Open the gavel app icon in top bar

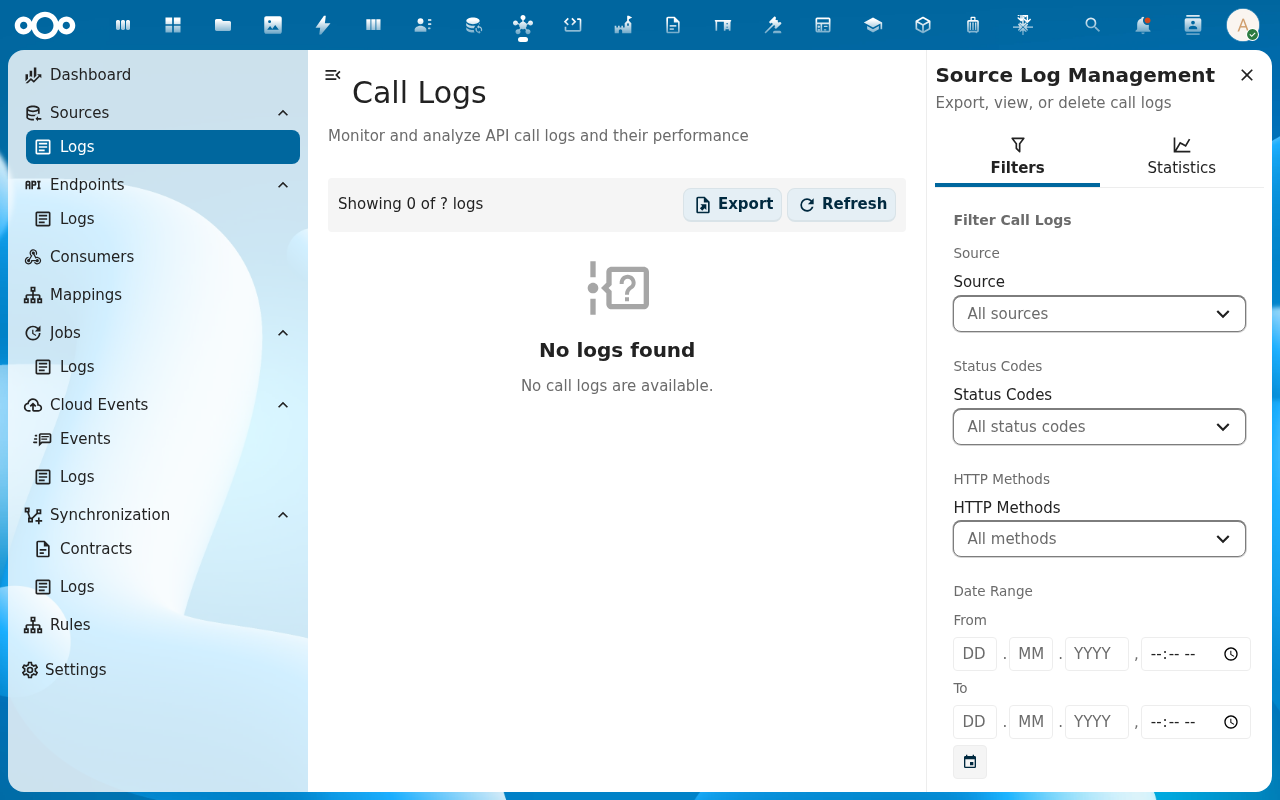pos(773,25)
